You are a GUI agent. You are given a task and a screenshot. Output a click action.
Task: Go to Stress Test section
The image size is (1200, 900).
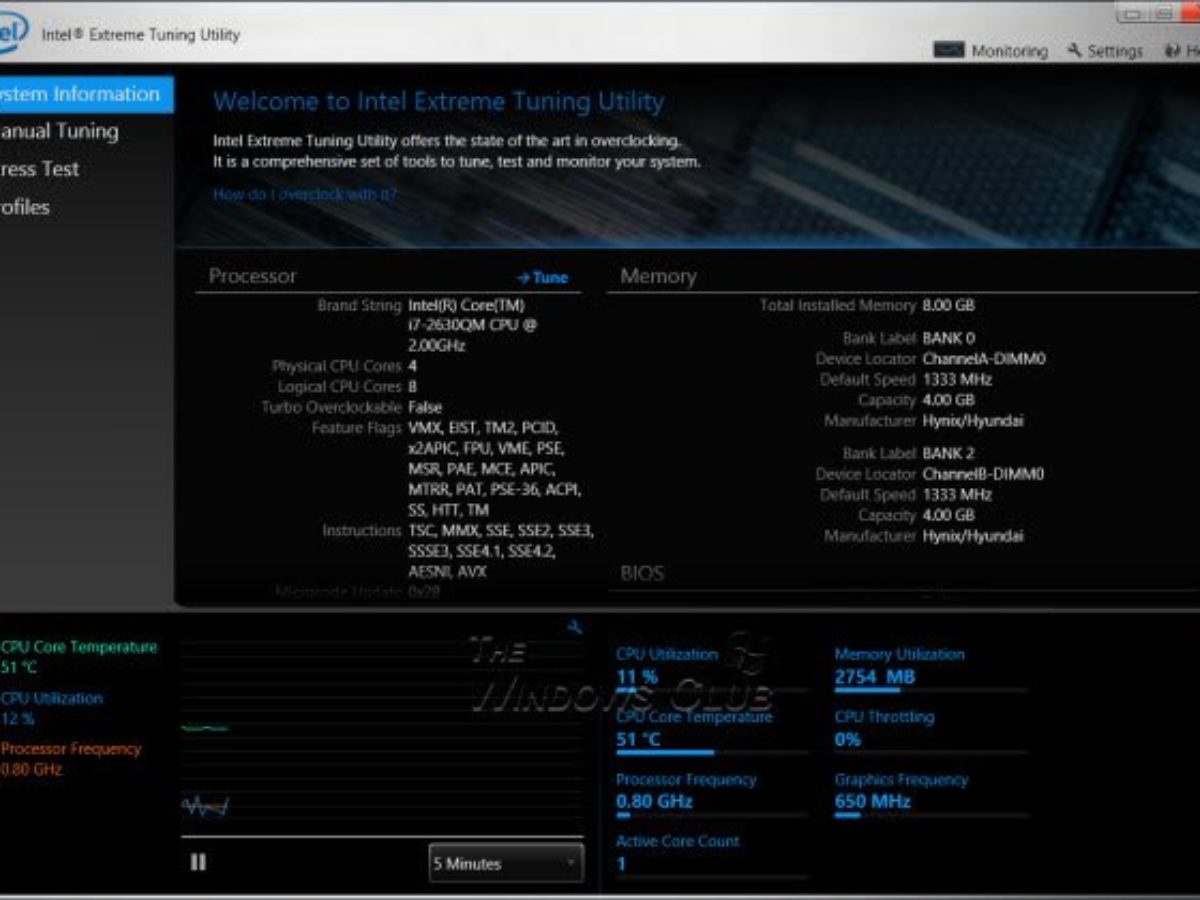[40, 169]
